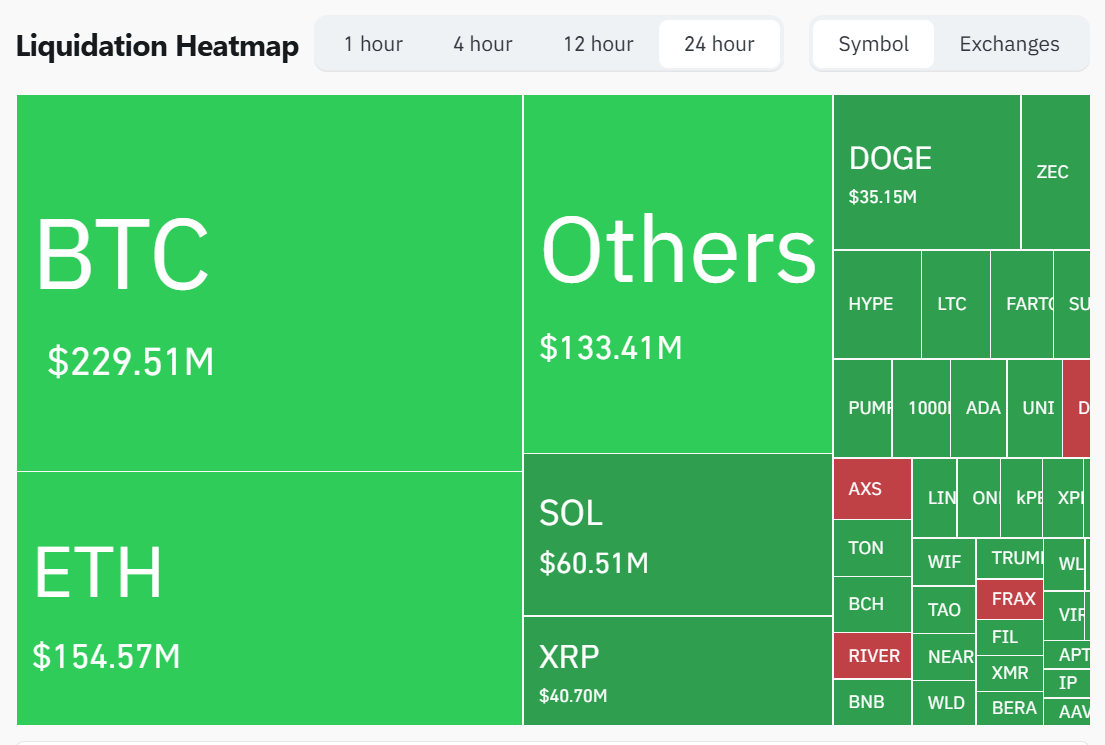Viewport: 1105px width, 745px height.
Task: Click the red AXS tile
Action: (872, 489)
